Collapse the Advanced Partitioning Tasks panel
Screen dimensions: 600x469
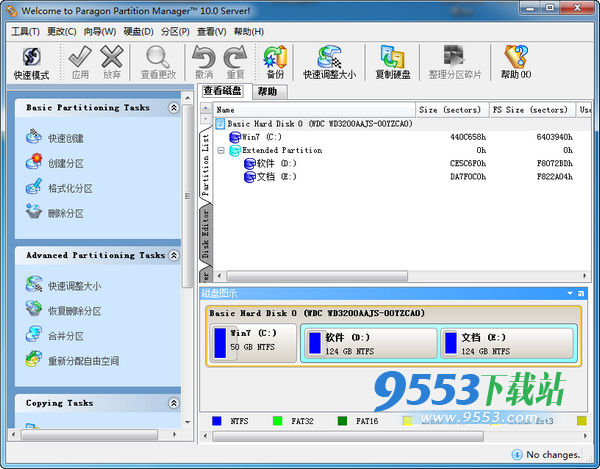174,256
